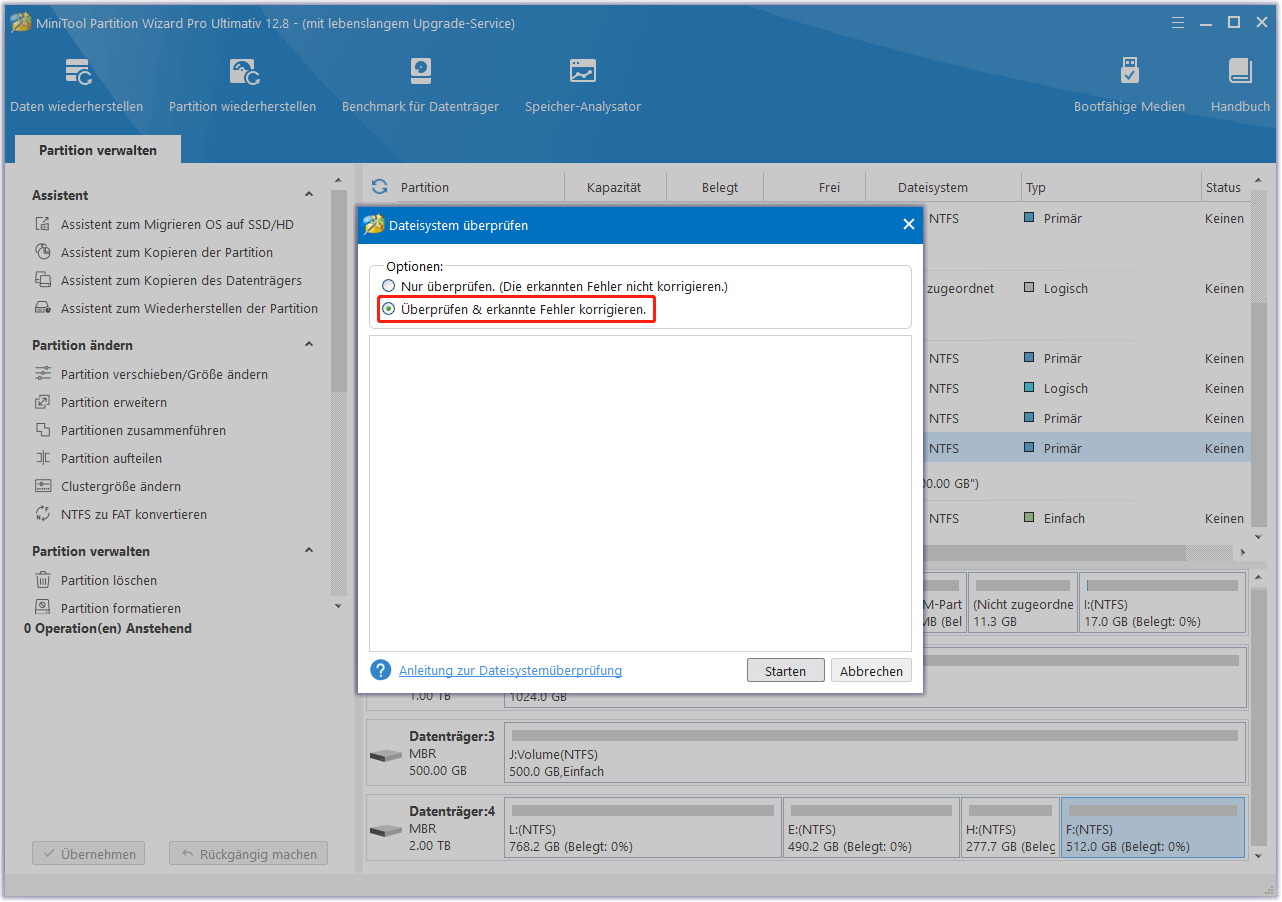
Task: Open the Handbuch manual
Action: click(x=1240, y=85)
